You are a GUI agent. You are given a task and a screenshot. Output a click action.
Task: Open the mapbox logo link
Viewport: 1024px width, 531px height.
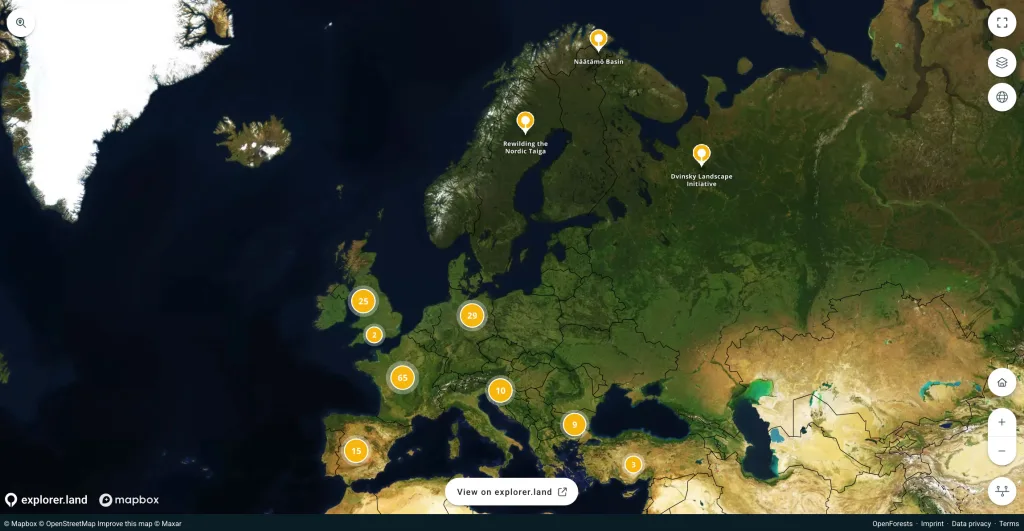tap(129, 500)
